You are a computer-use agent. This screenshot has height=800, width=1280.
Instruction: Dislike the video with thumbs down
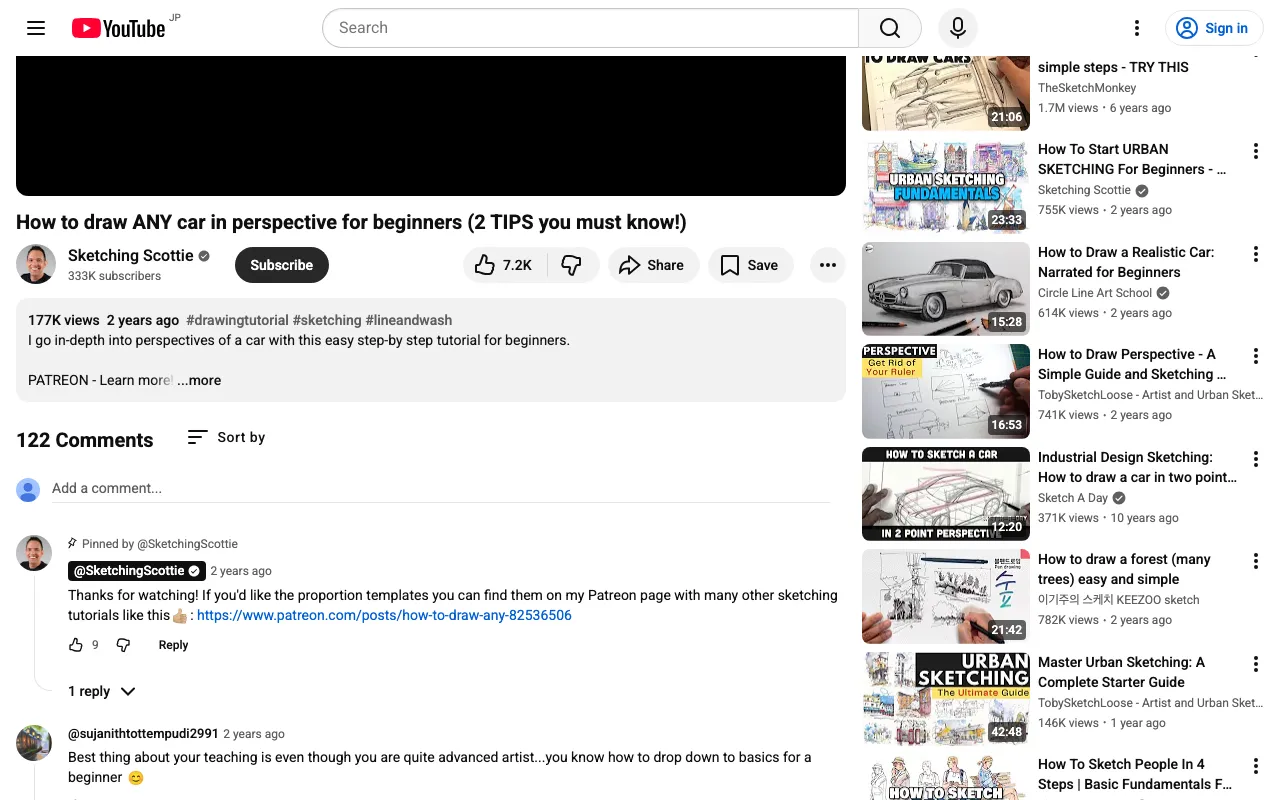pyautogui.click(x=572, y=265)
